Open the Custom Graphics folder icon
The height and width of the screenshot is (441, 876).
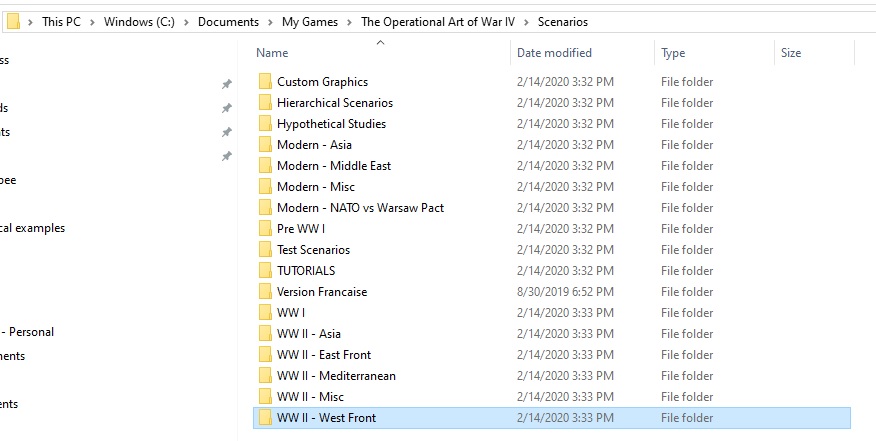(x=265, y=82)
